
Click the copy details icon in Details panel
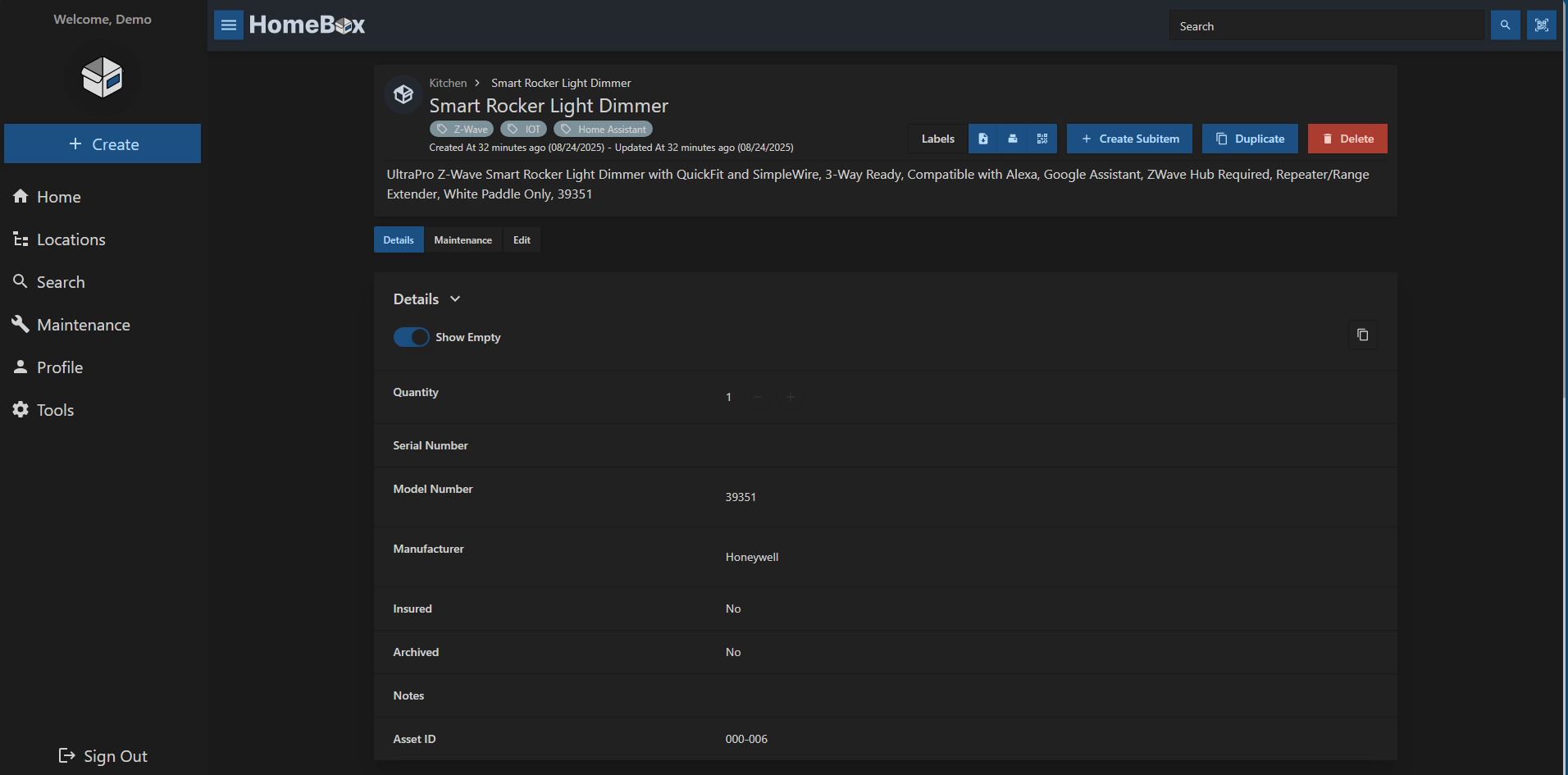1362,335
